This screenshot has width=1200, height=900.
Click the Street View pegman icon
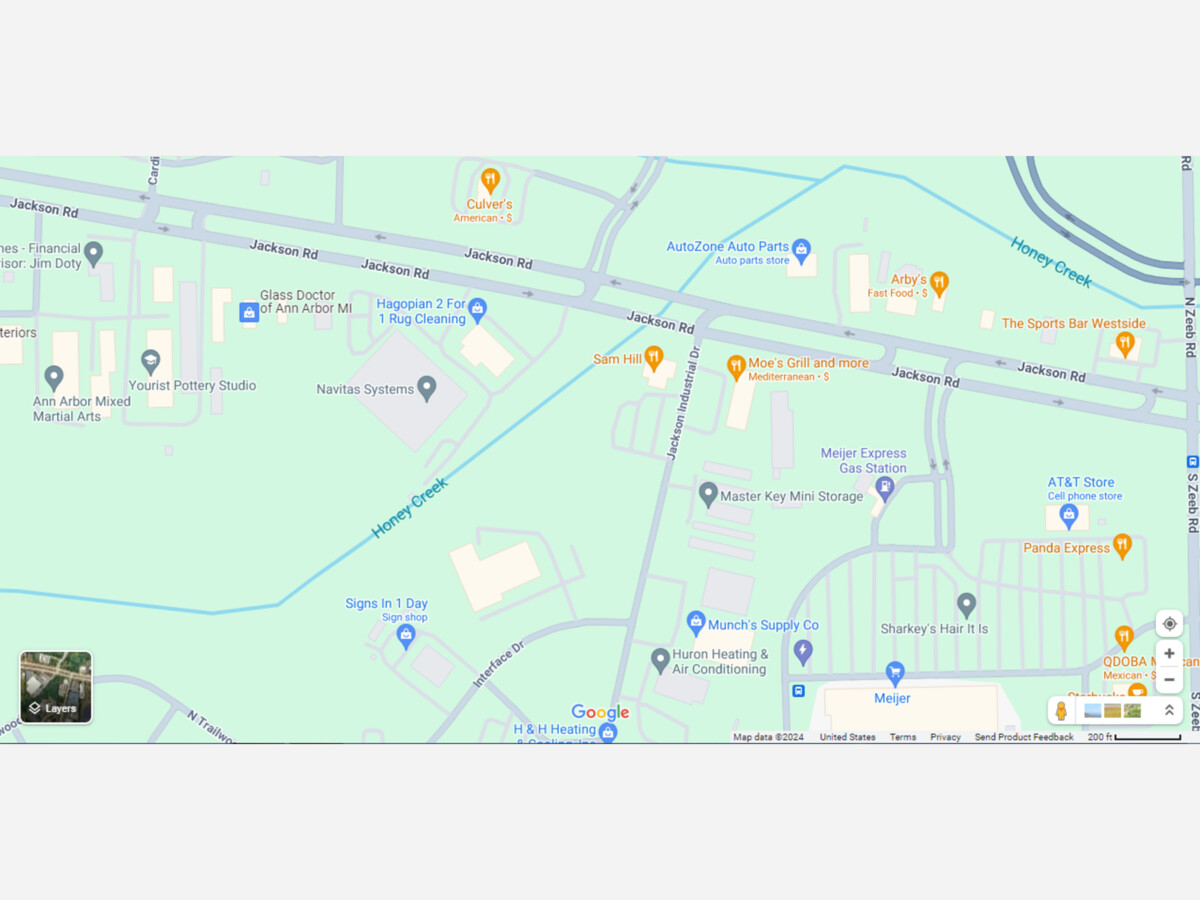pos(1061,711)
